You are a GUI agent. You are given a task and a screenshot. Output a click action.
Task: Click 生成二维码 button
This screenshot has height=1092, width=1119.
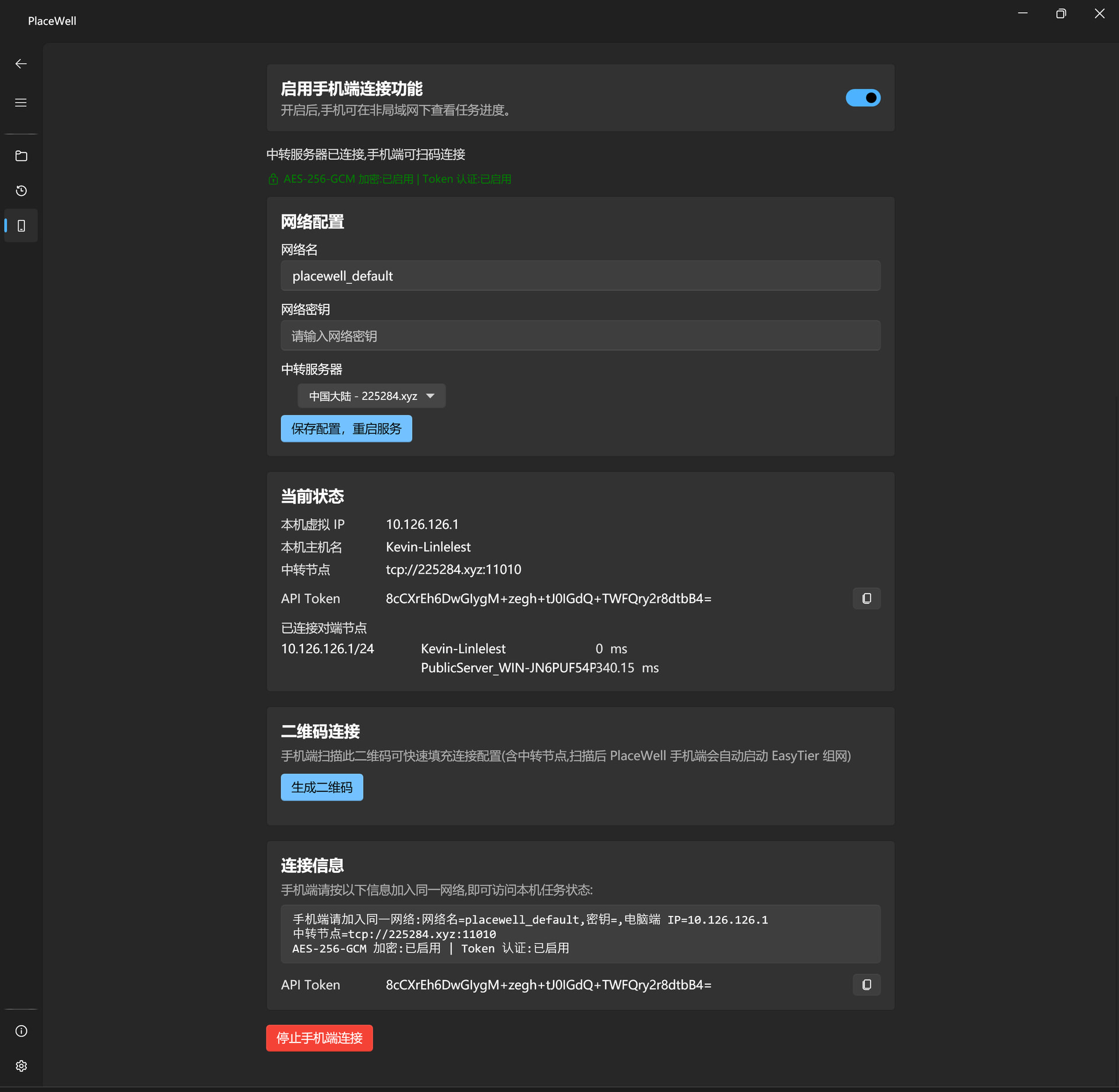pyautogui.click(x=322, y=787)
